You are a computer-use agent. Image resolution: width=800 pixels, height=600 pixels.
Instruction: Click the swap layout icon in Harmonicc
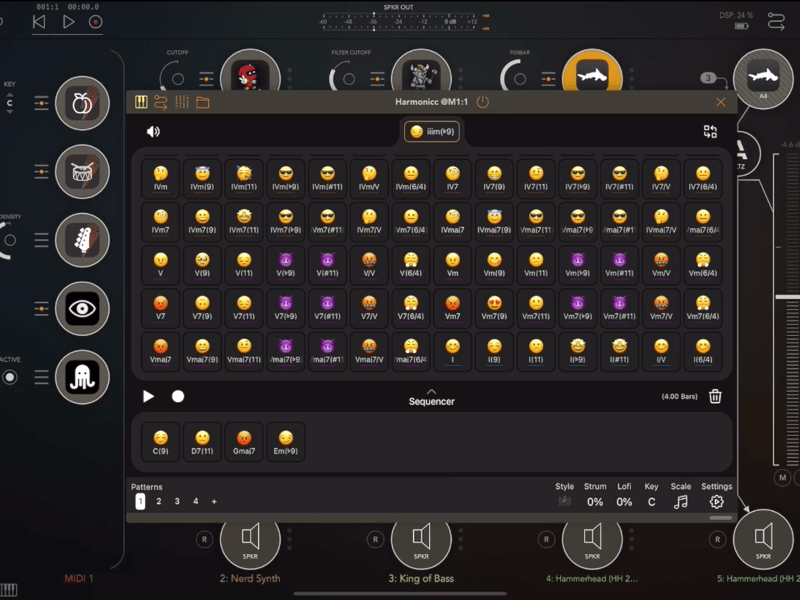point(710,131)
